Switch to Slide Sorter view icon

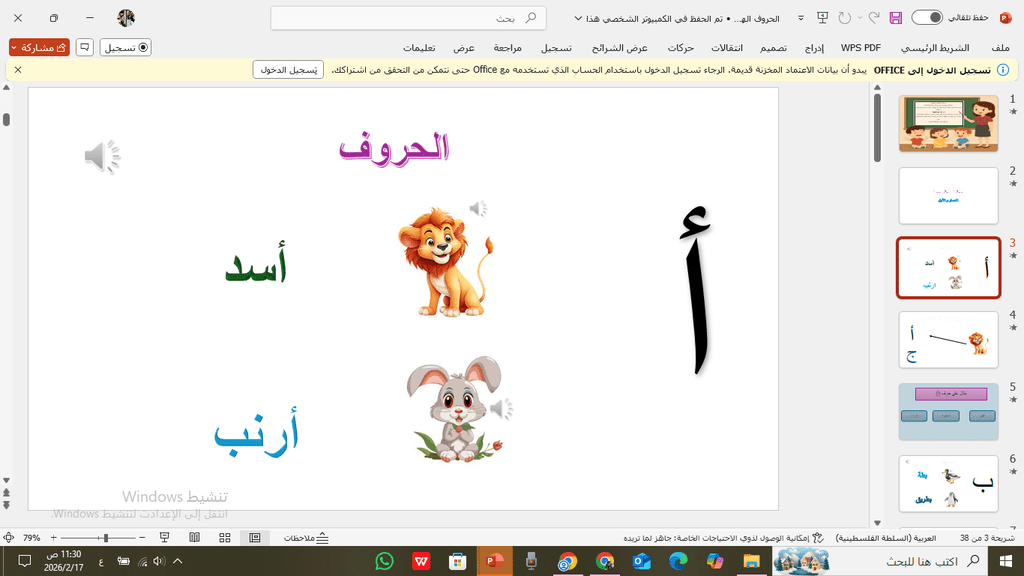pos(225,537)
